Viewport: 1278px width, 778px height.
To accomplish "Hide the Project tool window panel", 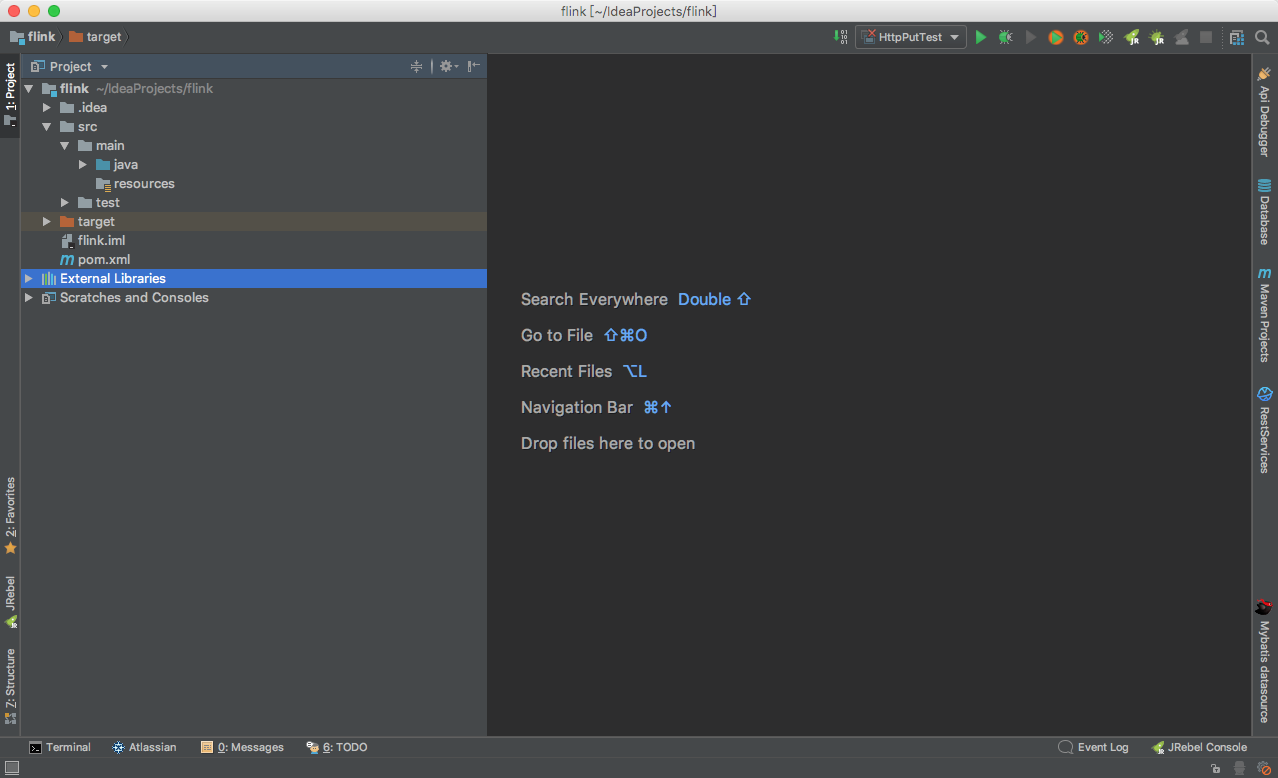I will click(474, 66).
